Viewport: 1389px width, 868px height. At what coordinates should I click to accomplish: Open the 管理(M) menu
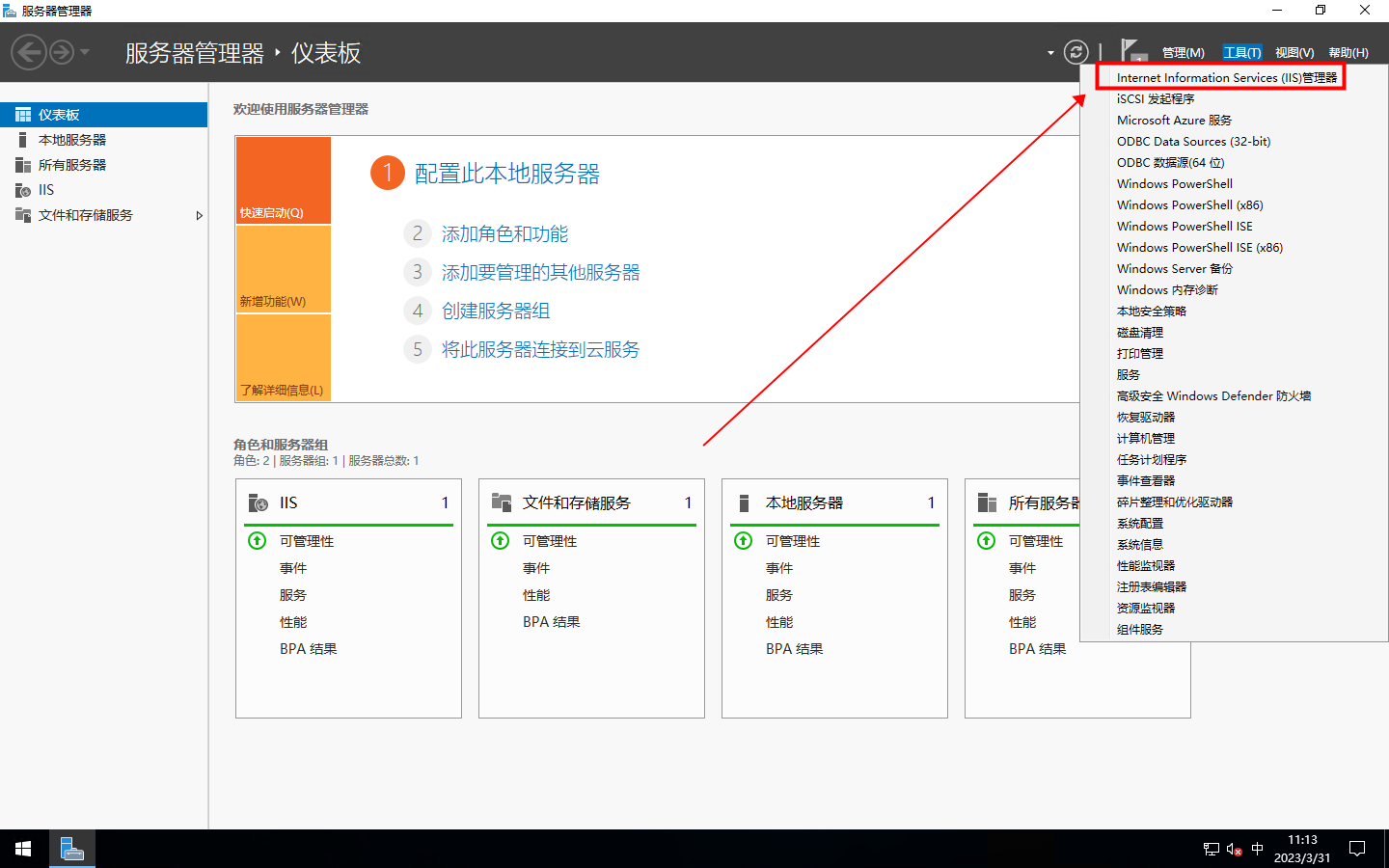point(1183,53)
